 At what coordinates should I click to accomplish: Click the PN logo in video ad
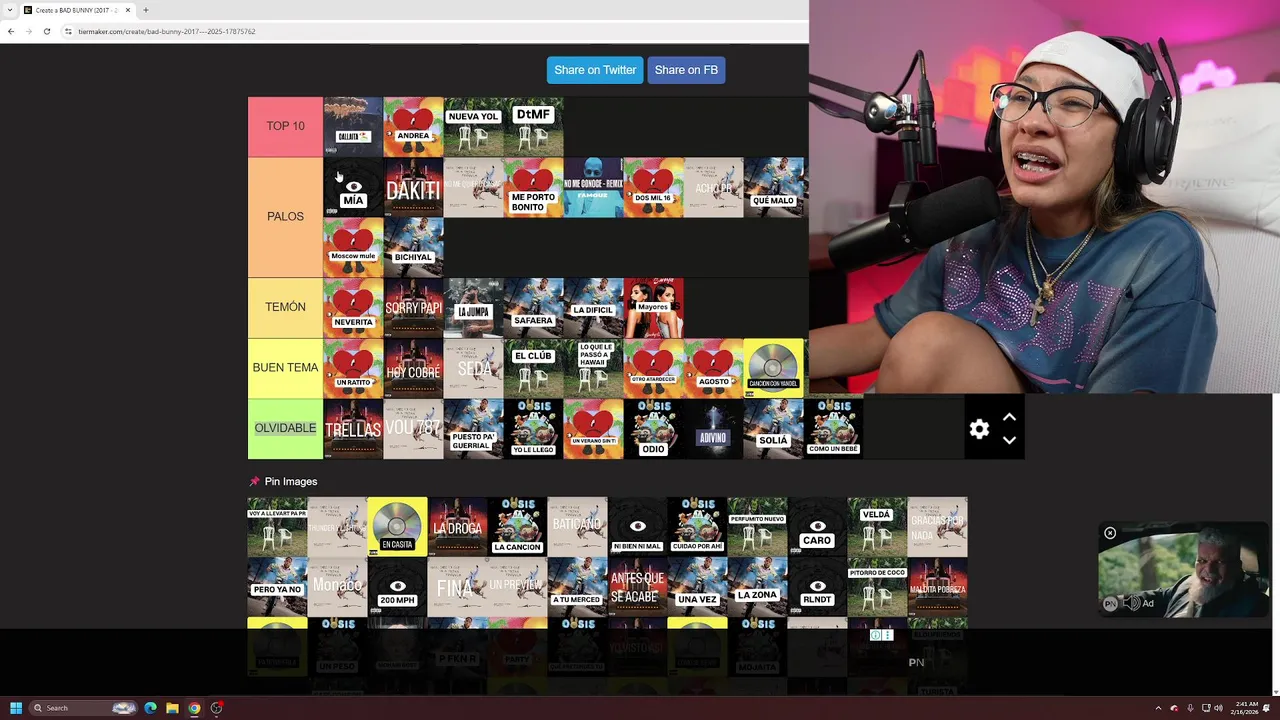point(1109,603)
